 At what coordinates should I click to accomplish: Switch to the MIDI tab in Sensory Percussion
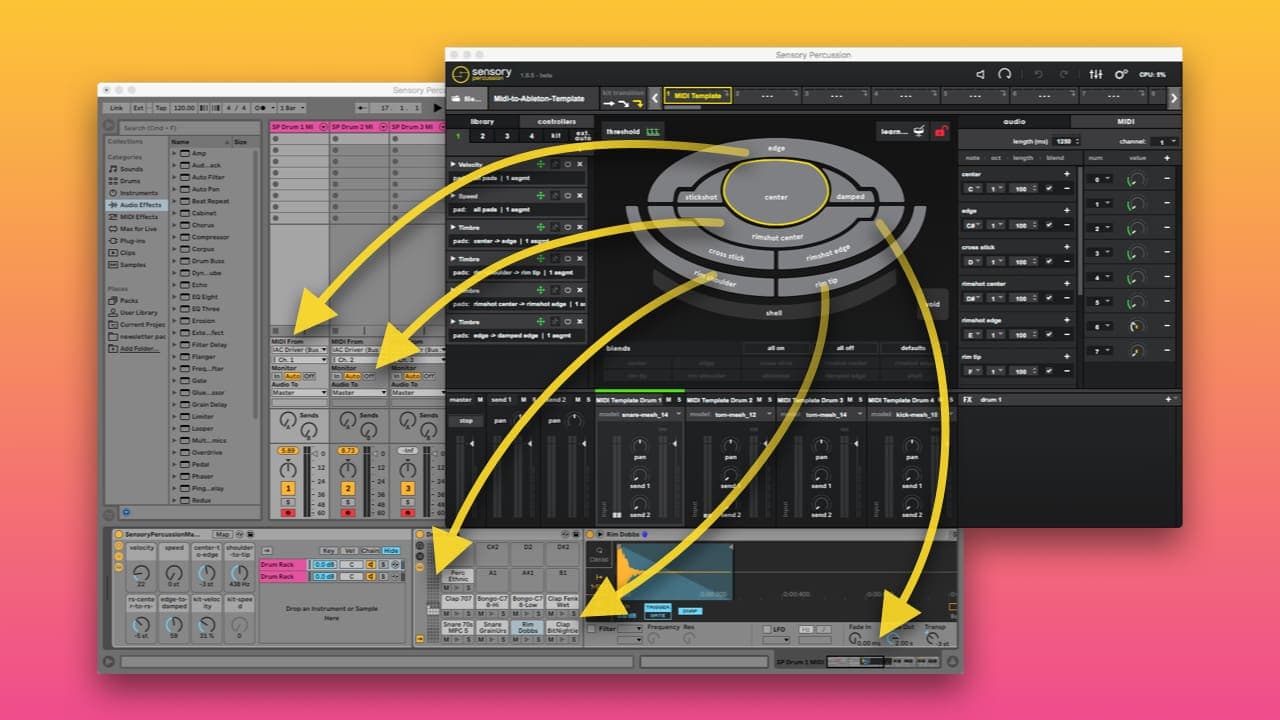[1125, 122]
